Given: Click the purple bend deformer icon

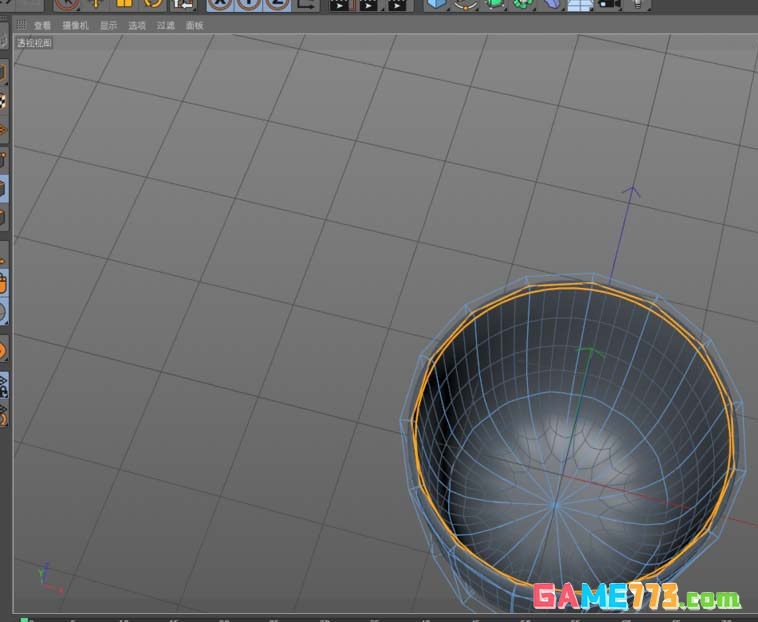Looking at the screenshot, I should (x=552, y=4).
